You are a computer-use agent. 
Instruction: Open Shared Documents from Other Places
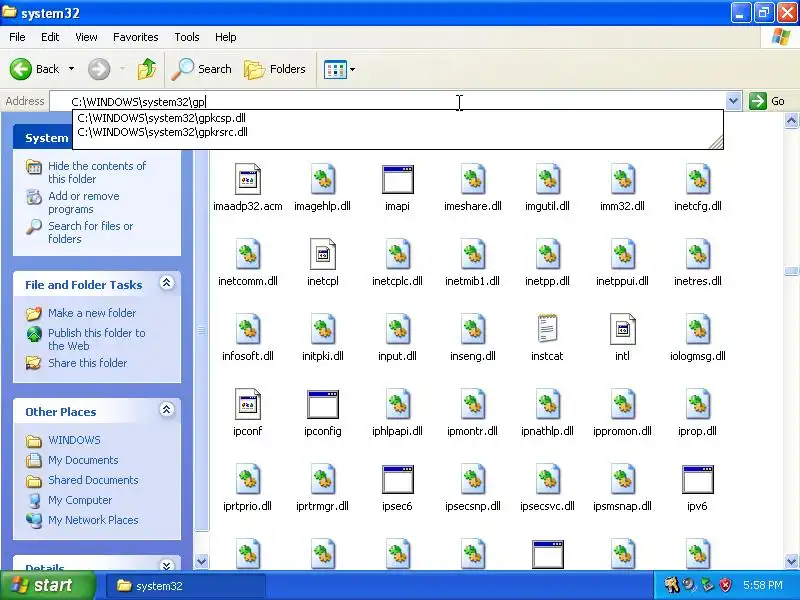click(93, 480)
